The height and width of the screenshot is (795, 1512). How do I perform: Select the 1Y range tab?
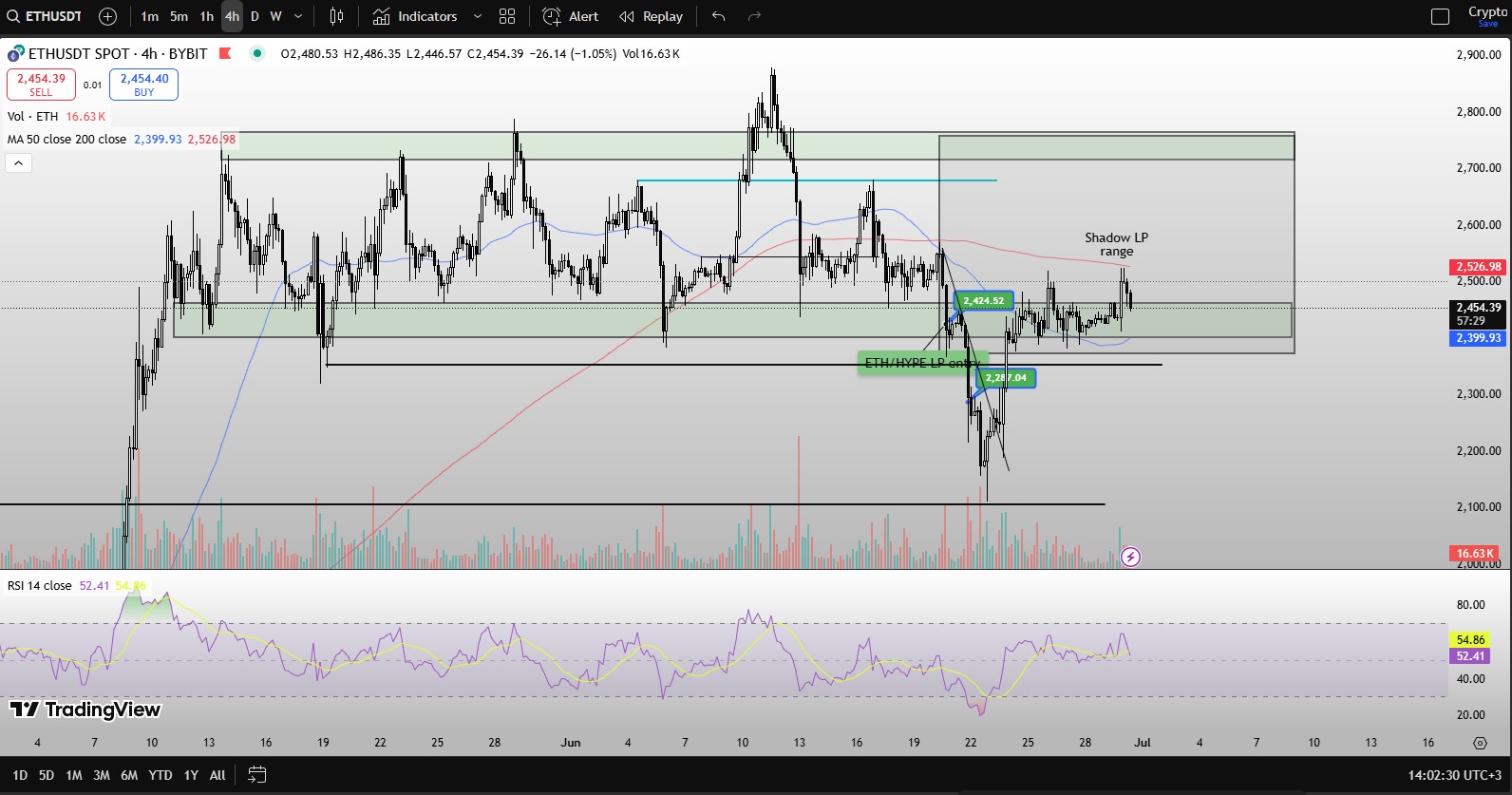tap(191, 775)
